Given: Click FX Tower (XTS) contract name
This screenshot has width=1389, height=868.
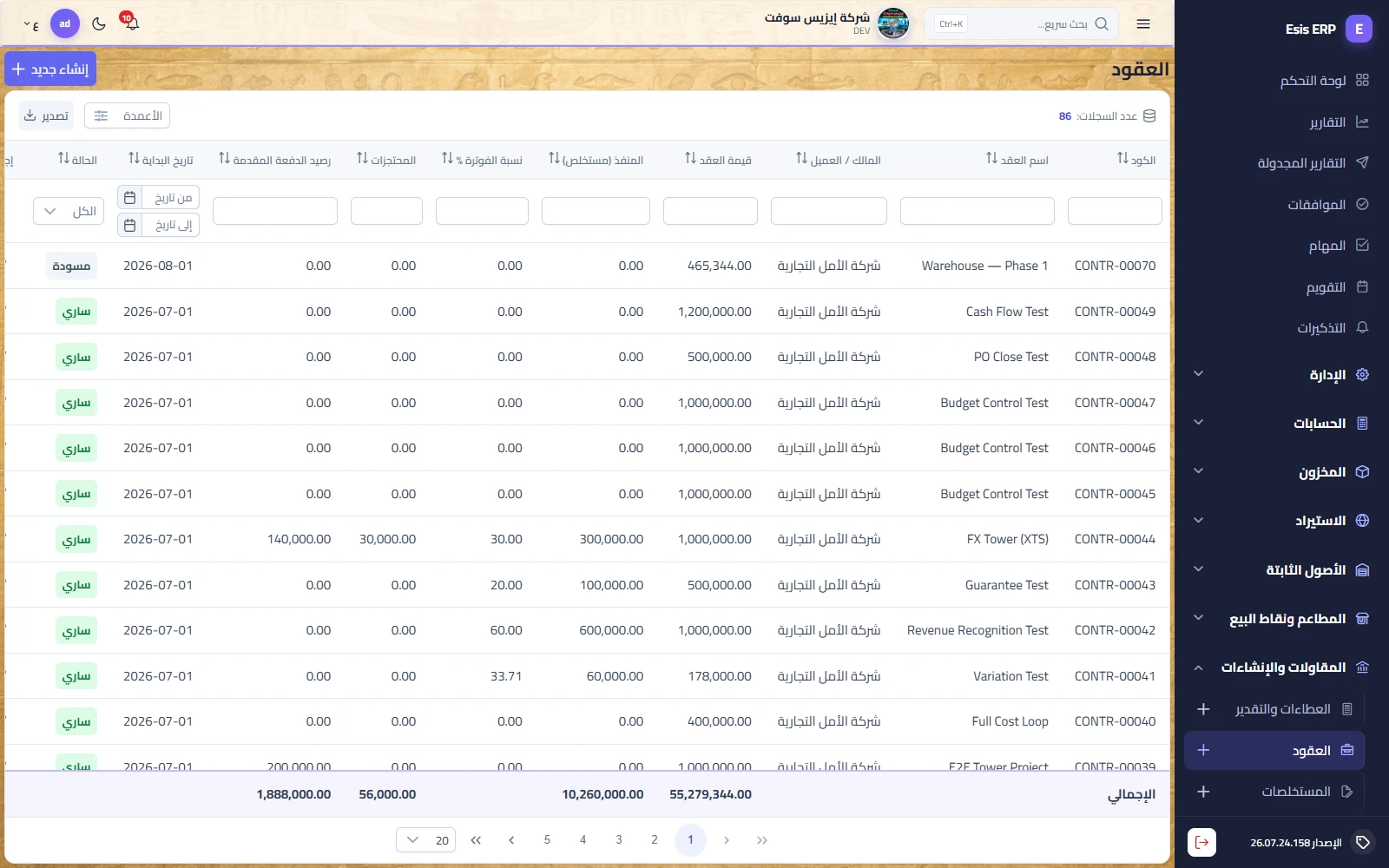Looking at the screenshot, I should 1008,539.
